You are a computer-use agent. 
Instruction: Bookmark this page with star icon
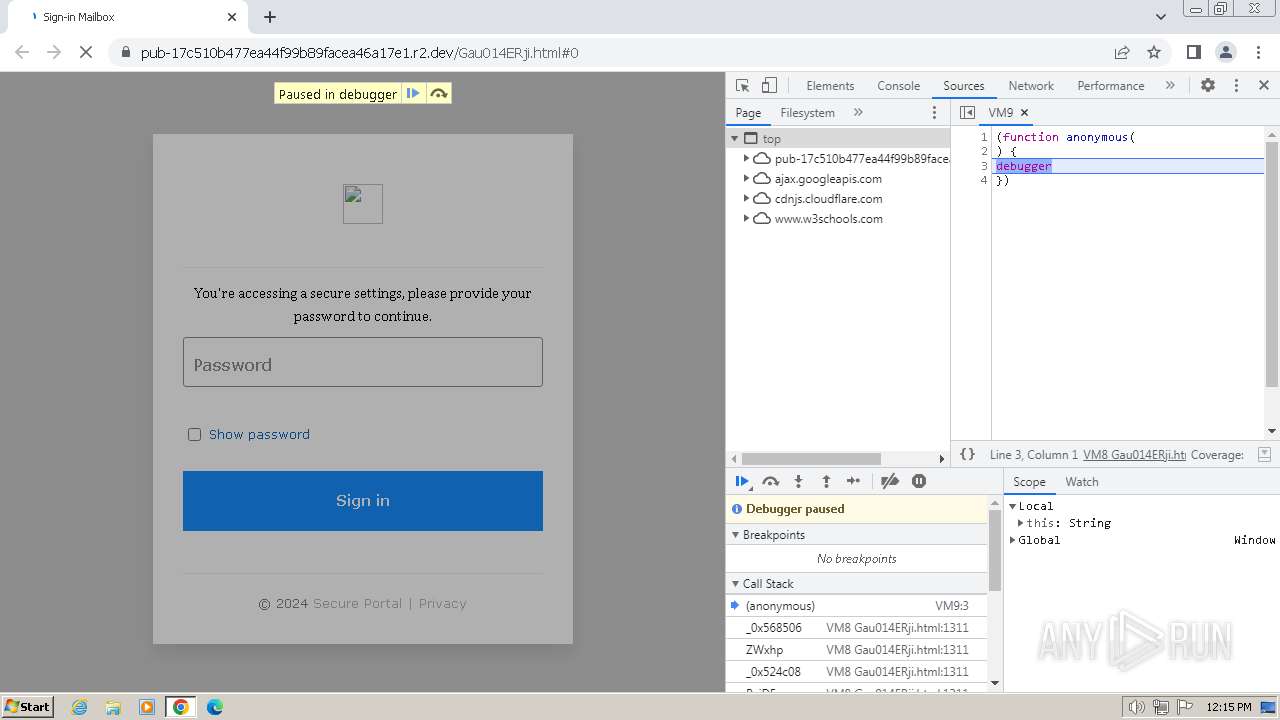[1154, 52]
